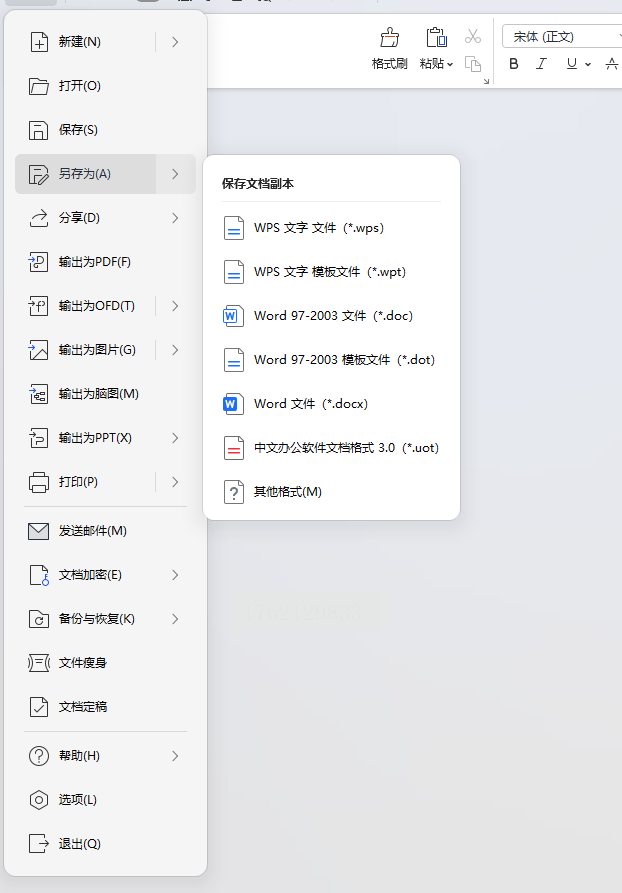Toggle Underline formatting
Image resolution: width=622 pixels, height=893 pixels.
tap(571, 64)
